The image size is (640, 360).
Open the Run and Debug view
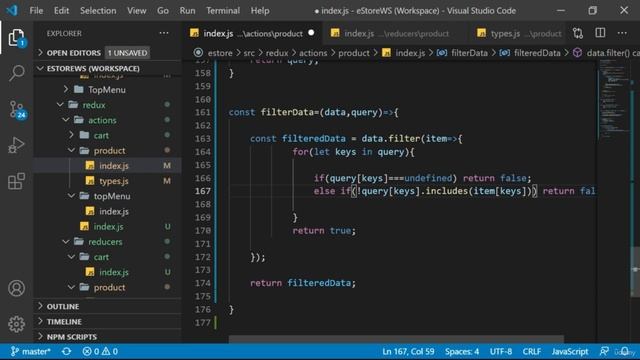click(16, 145)
